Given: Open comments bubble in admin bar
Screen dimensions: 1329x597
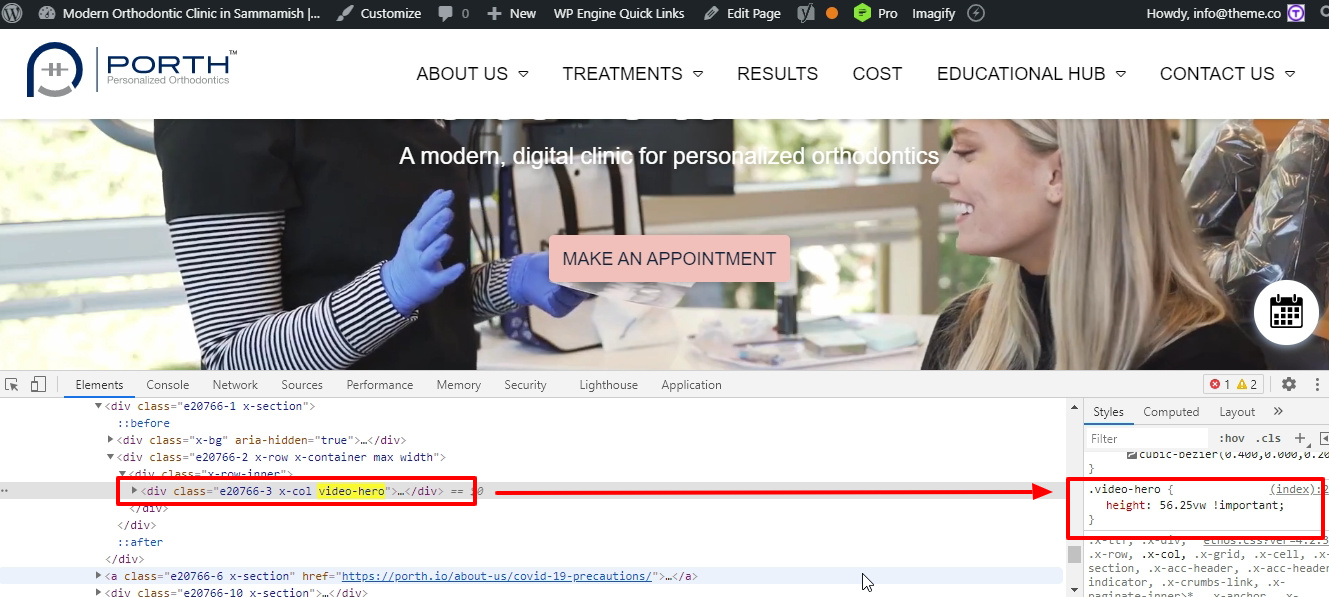Looking at the screenshot, I should coord(453,14).
